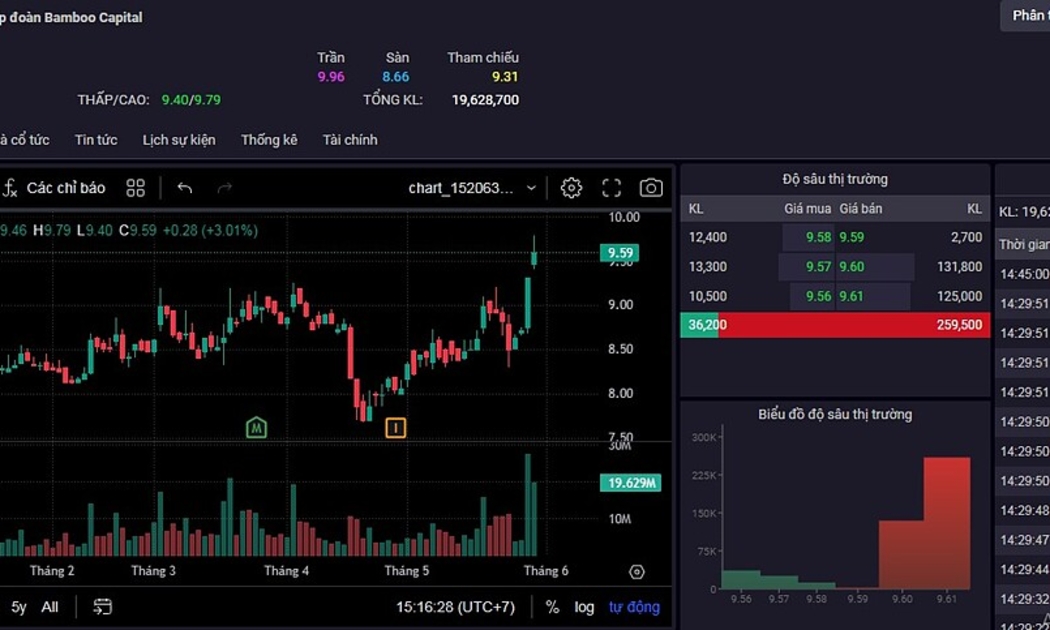Open chart settings gear icon
This screenshot has height=630, width=1050.
click(x=571, y=188)
